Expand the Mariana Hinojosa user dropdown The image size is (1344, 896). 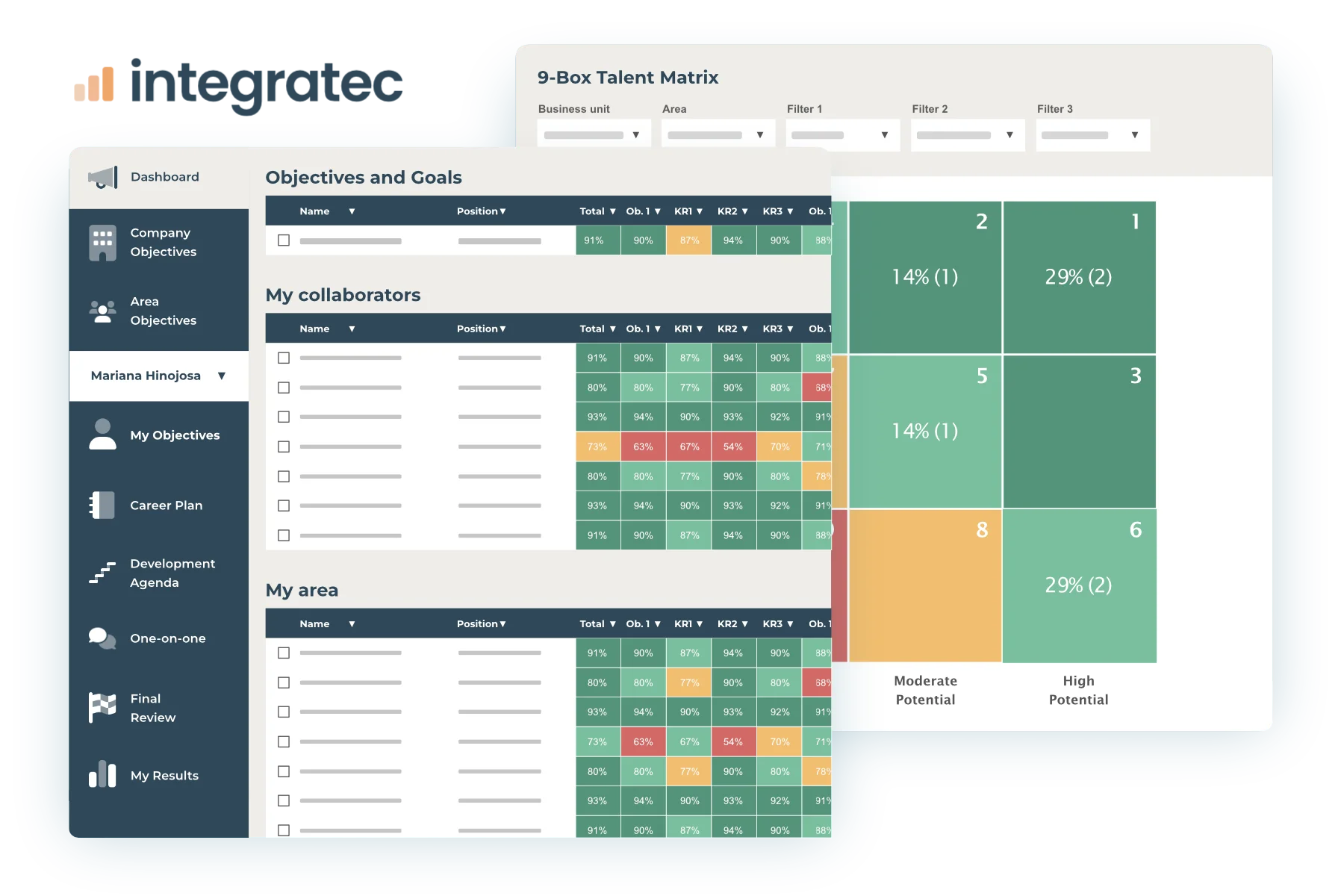coord(221,376)
